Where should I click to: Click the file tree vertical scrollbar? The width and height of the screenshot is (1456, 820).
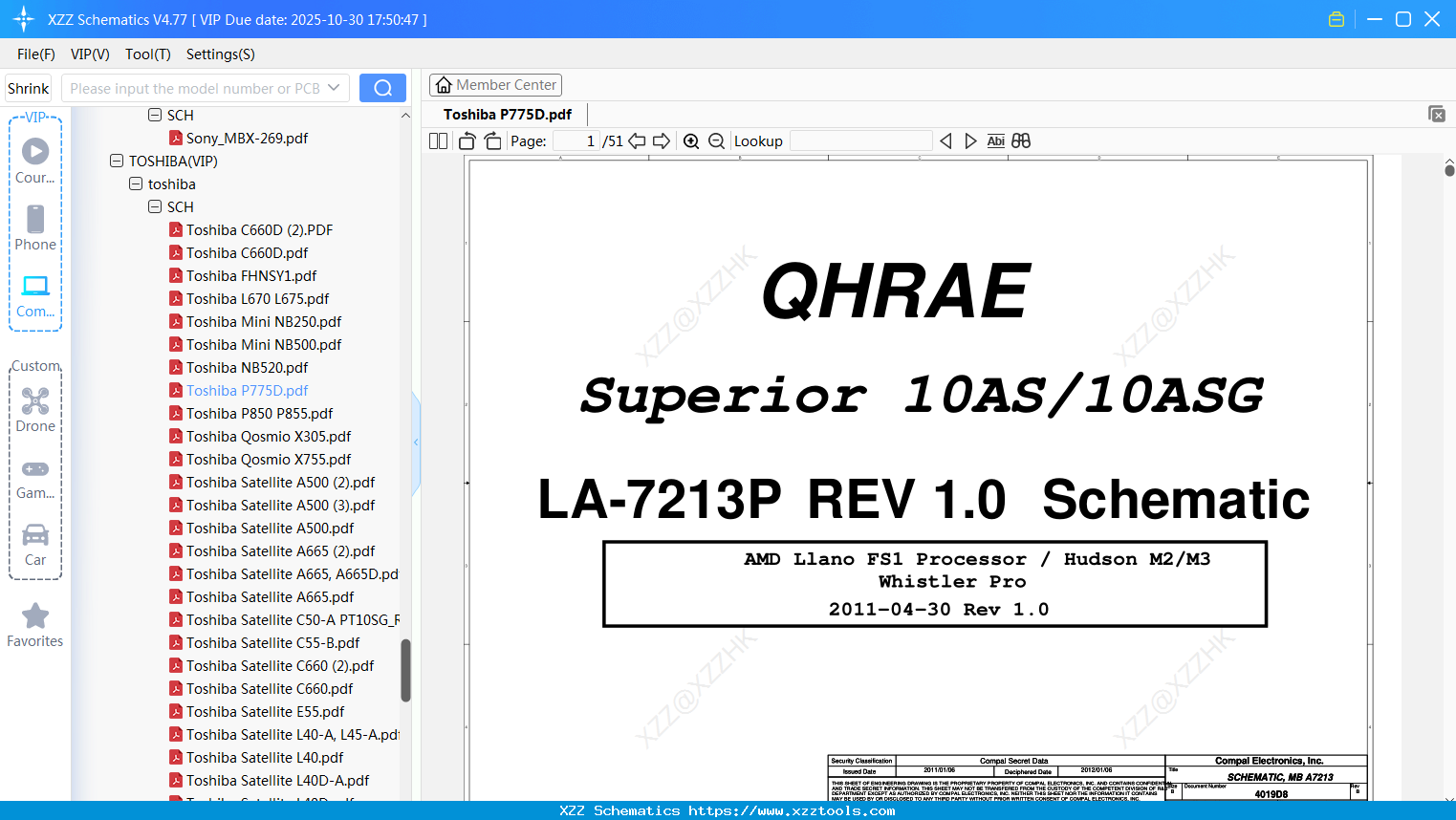click(x=405, y=670)
